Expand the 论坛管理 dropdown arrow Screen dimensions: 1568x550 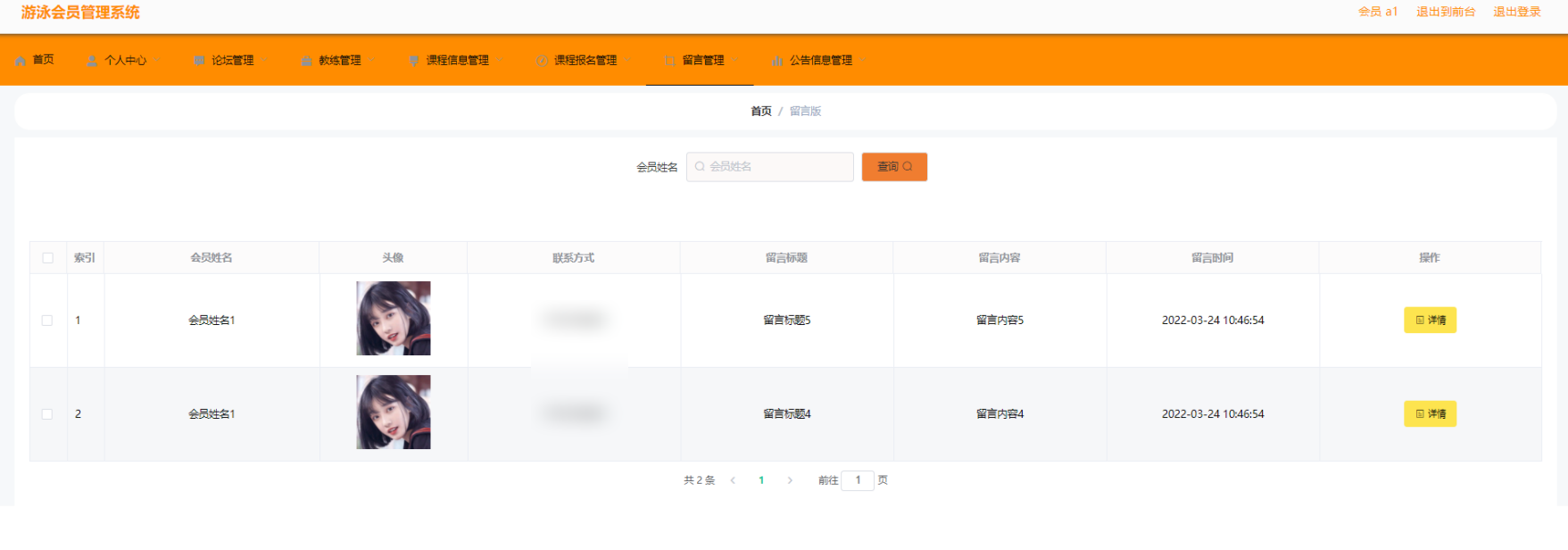point(265,61)
